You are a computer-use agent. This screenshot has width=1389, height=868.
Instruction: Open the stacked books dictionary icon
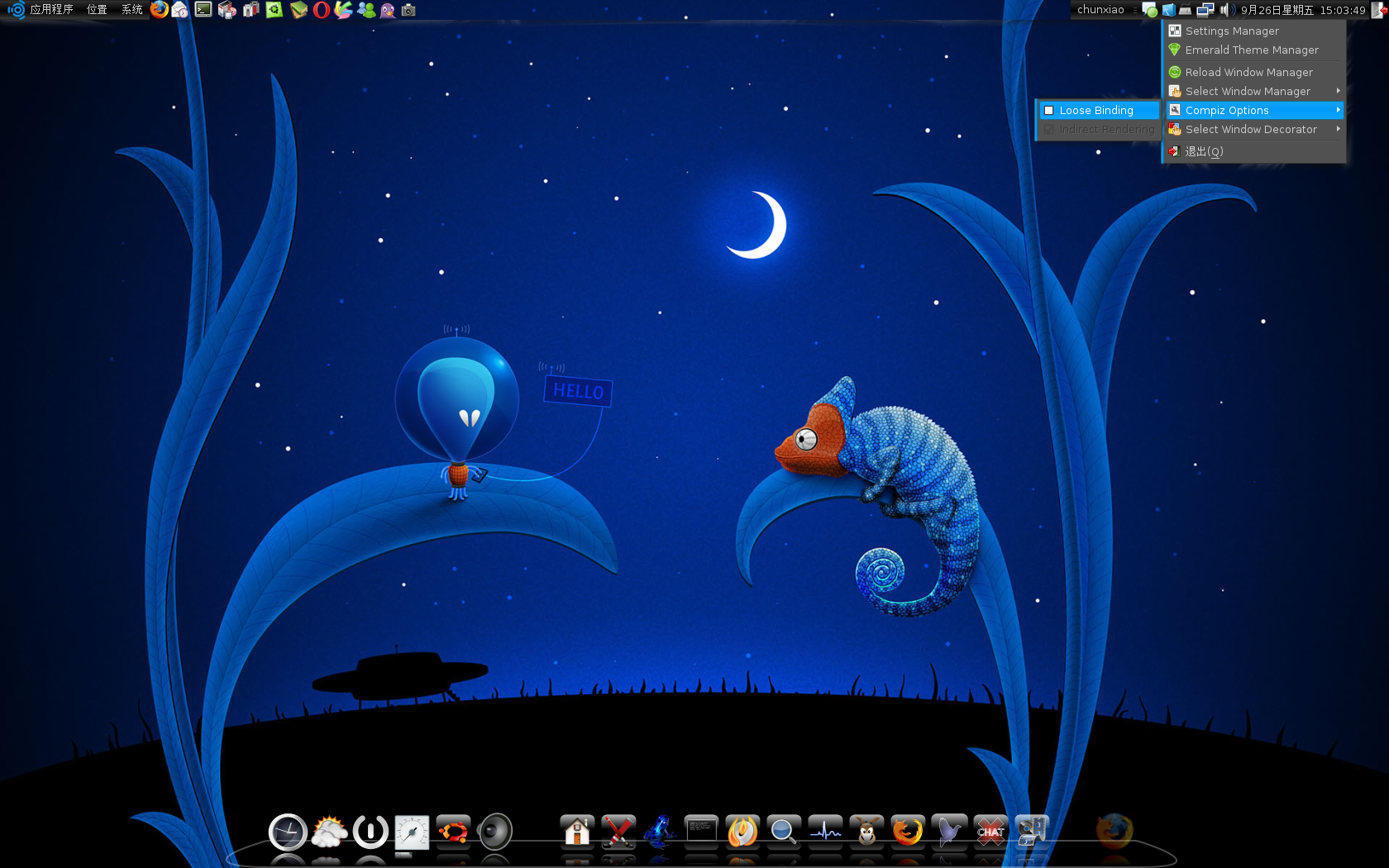point(298,10)
